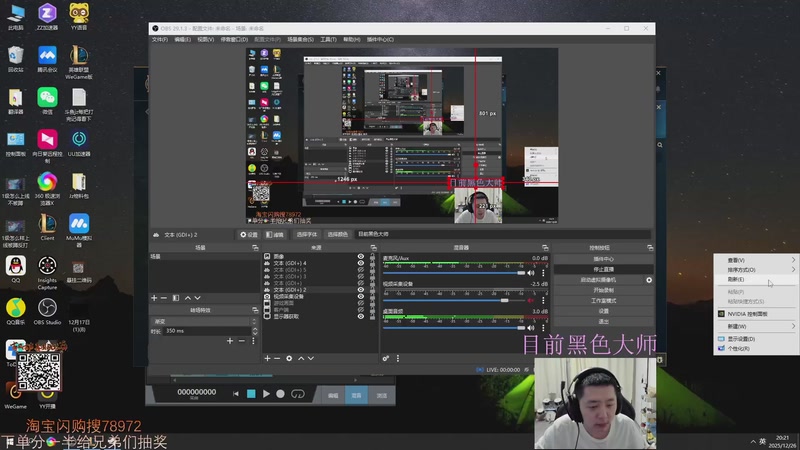The image size is (800, 450).
Task: Adjust 视频采集设备 volume slider
Action: coord(454,301)
